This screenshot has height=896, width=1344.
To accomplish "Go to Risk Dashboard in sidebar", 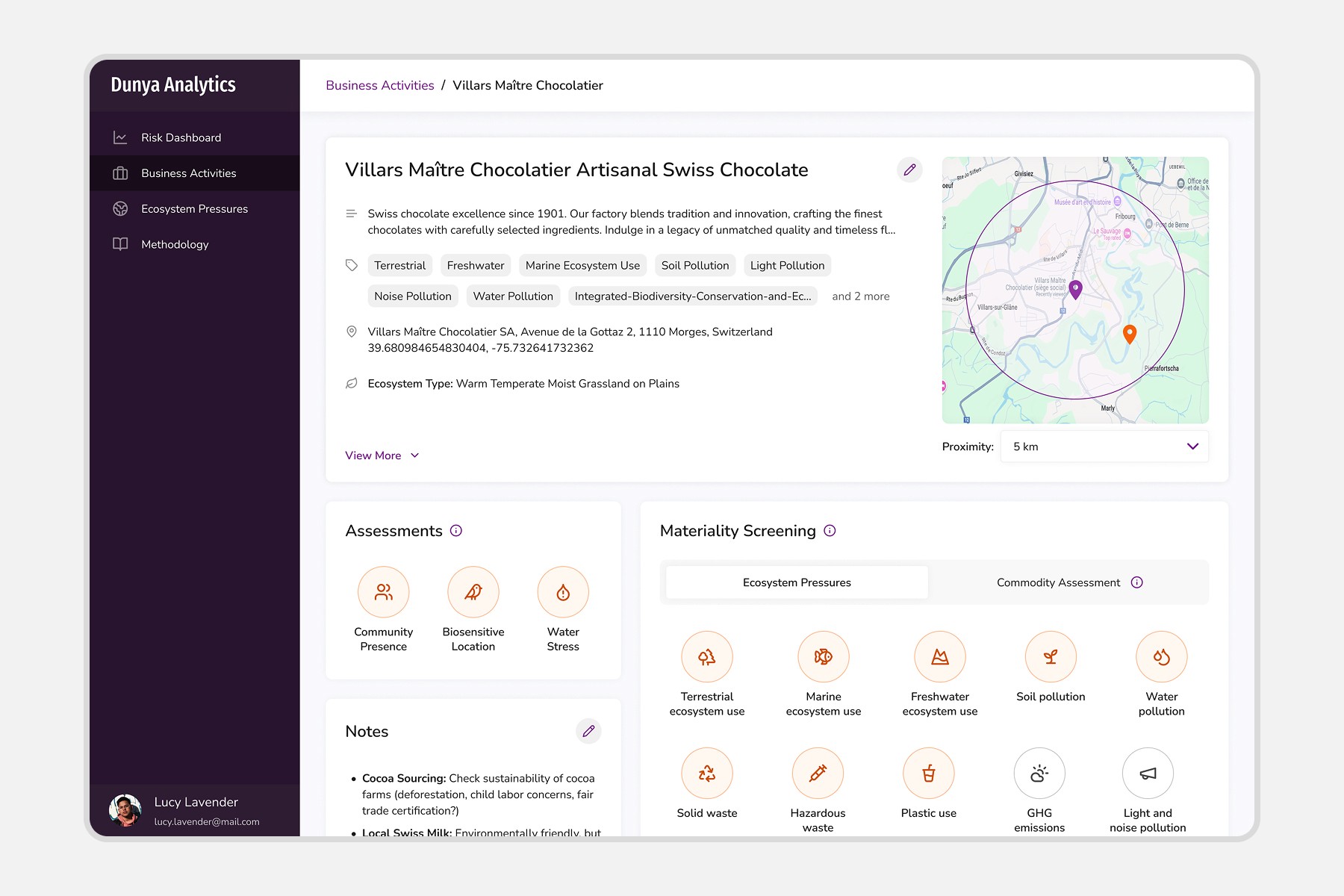I will coord(195,137).
